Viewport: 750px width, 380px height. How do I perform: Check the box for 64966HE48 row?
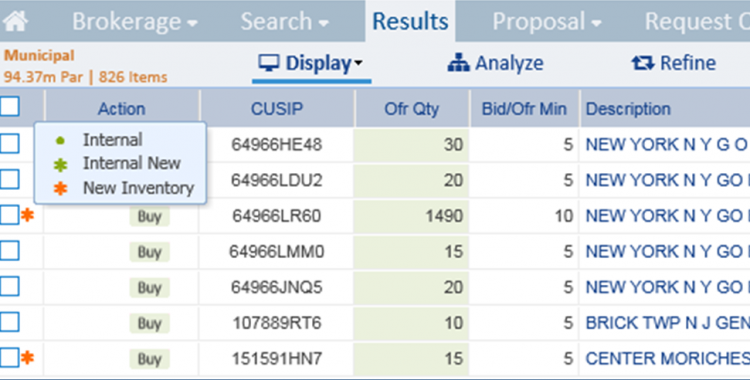pyautogui.click(x=10, y=144)
